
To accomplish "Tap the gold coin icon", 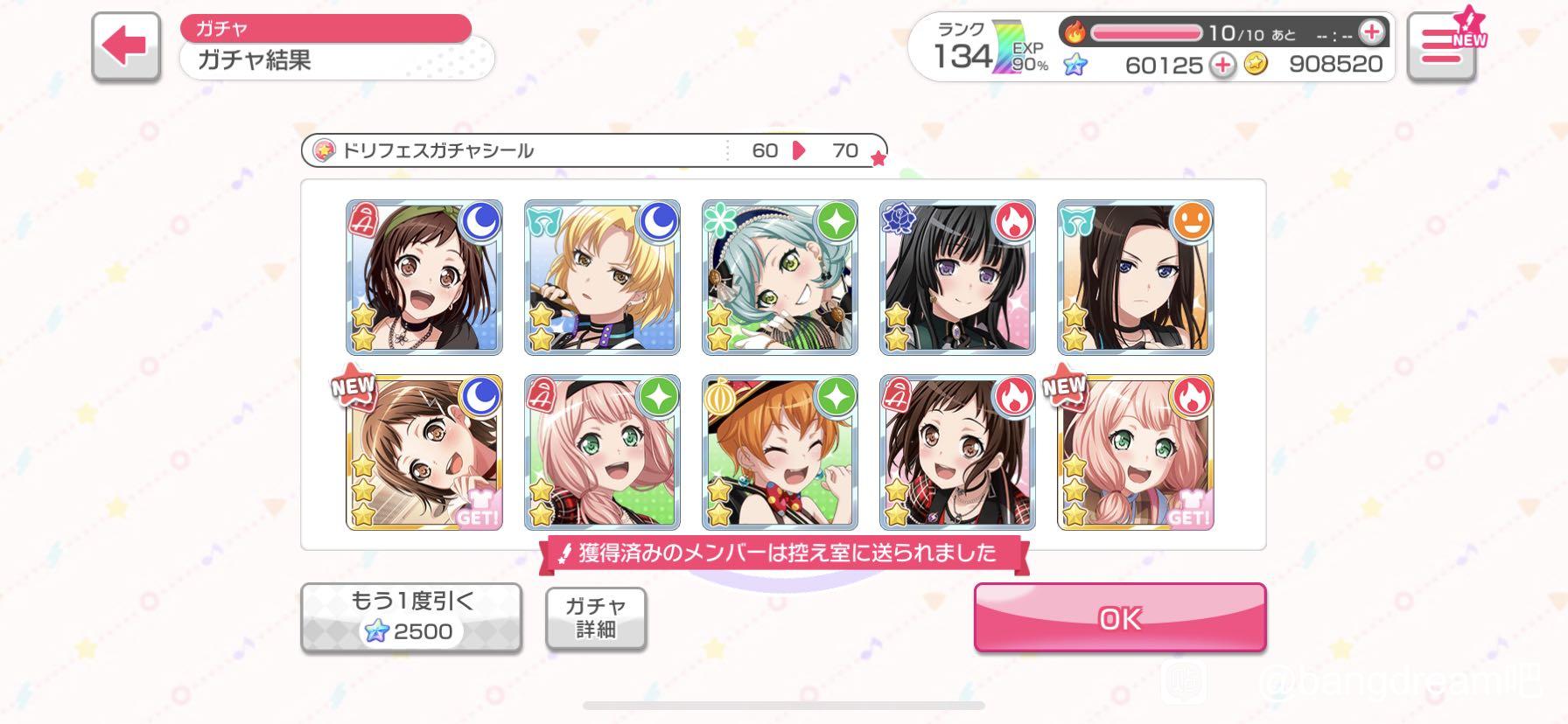I will pyautogui.click(x=1256, y=64).
